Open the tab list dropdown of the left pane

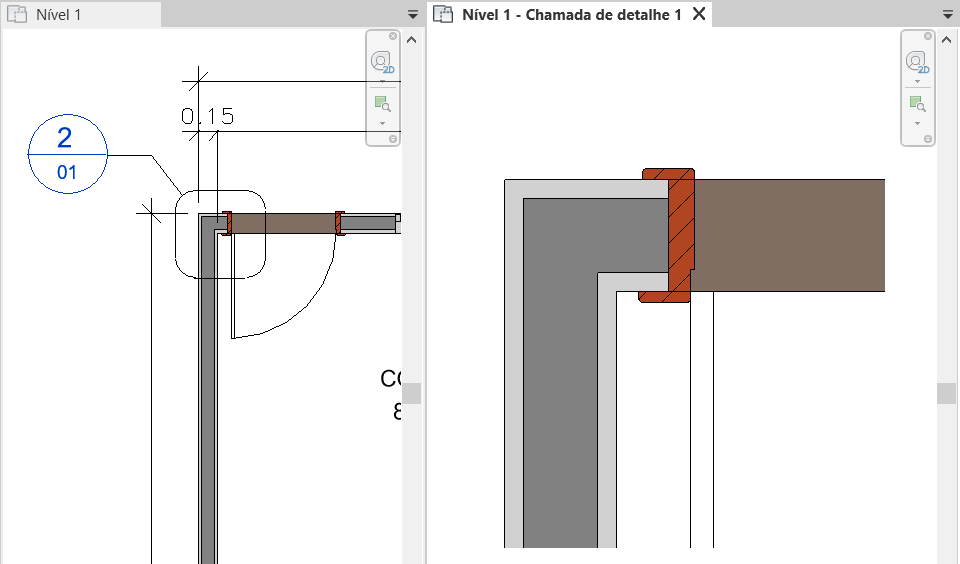[413, 15]
